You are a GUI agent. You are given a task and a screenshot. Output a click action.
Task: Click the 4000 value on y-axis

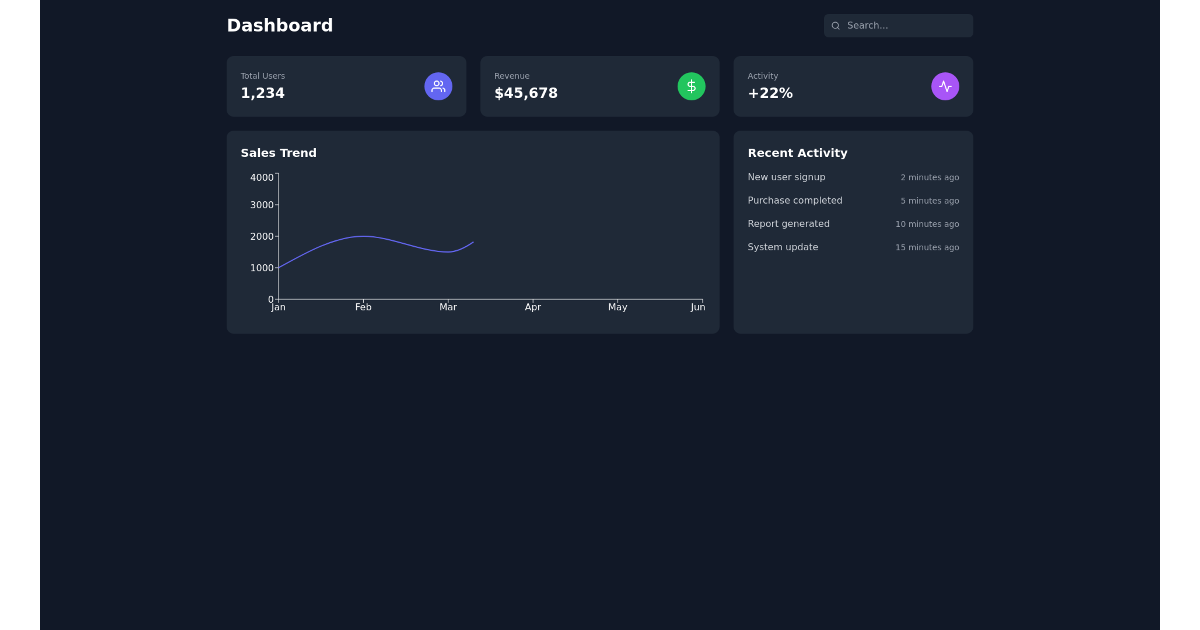pyautogui.click(x=262, y=178)
